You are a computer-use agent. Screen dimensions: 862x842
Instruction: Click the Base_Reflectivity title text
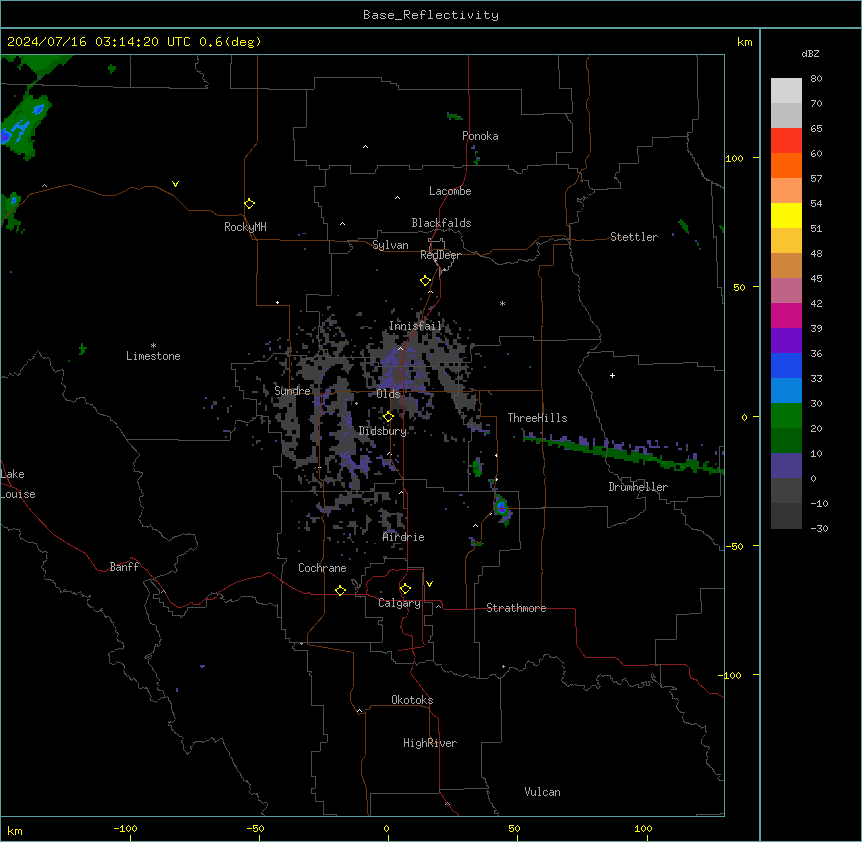pyautogui.click(x=431, y=15)
